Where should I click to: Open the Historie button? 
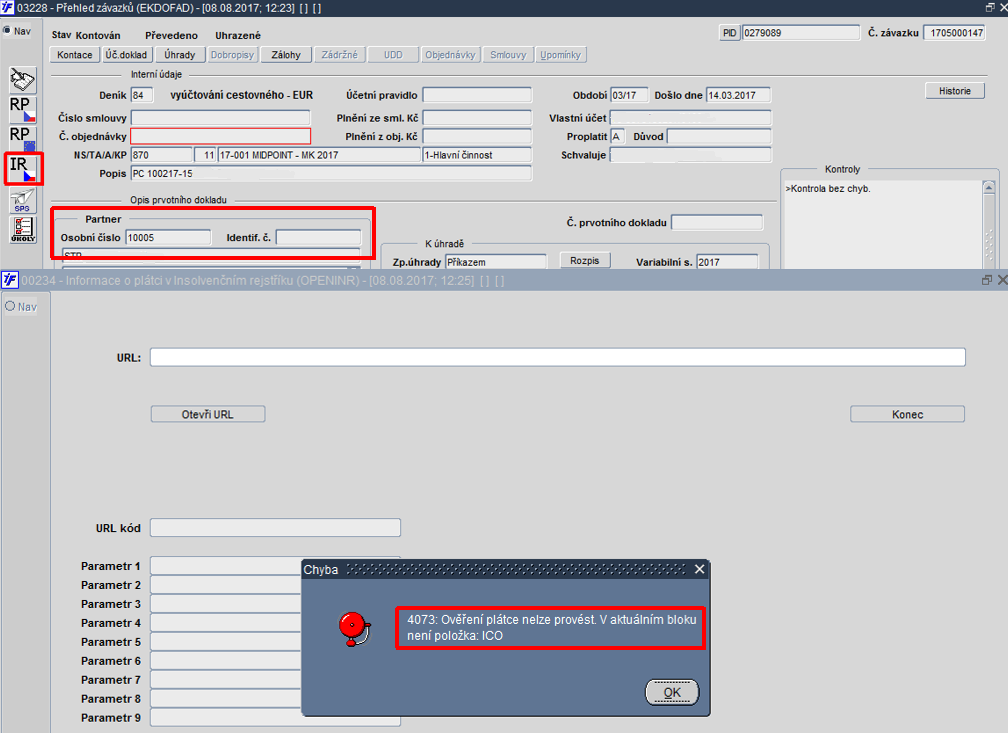[955, 91]
